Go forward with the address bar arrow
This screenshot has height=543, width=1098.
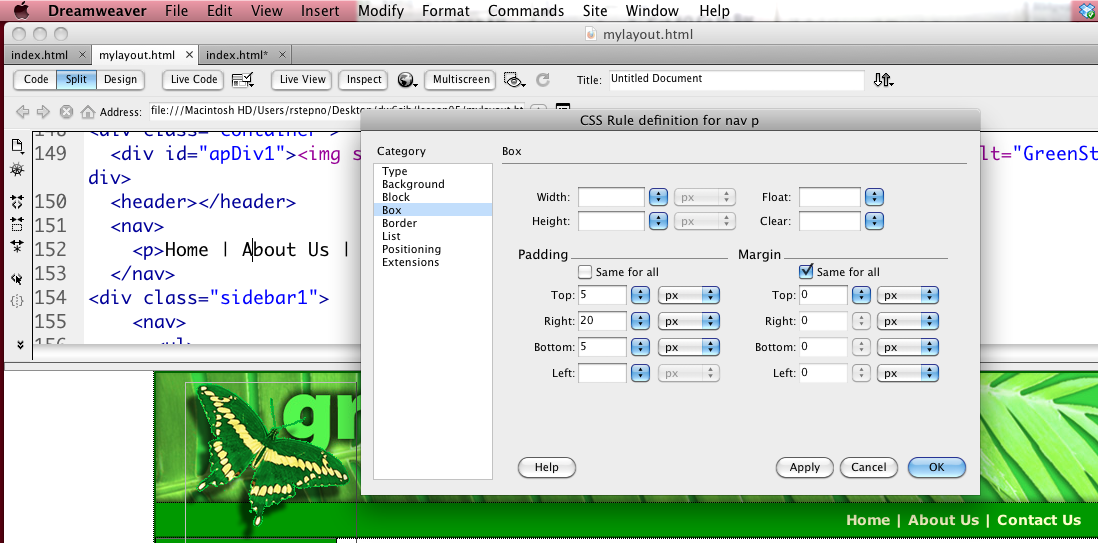coord(43,111)
